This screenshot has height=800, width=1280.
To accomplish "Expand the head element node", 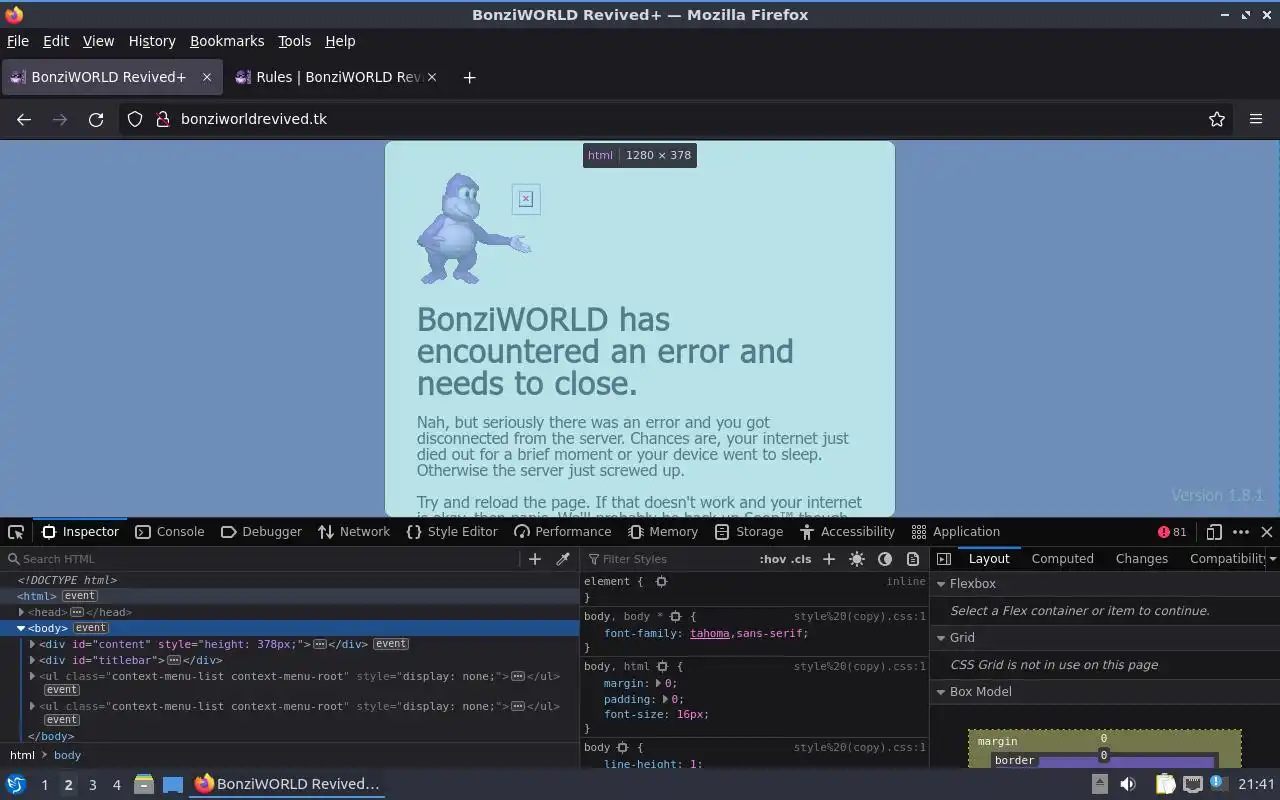I will 21,612.
